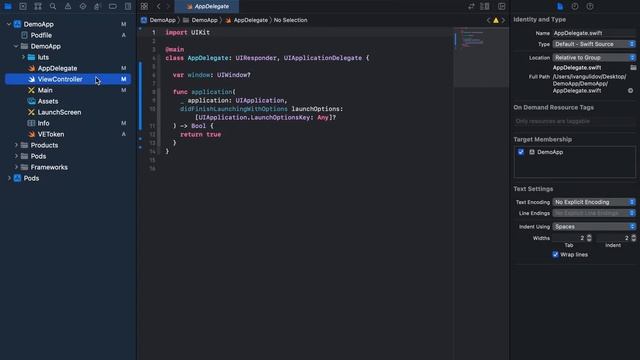
Task: Adjust the Indent width stepper
Action: tap(633, 238)
